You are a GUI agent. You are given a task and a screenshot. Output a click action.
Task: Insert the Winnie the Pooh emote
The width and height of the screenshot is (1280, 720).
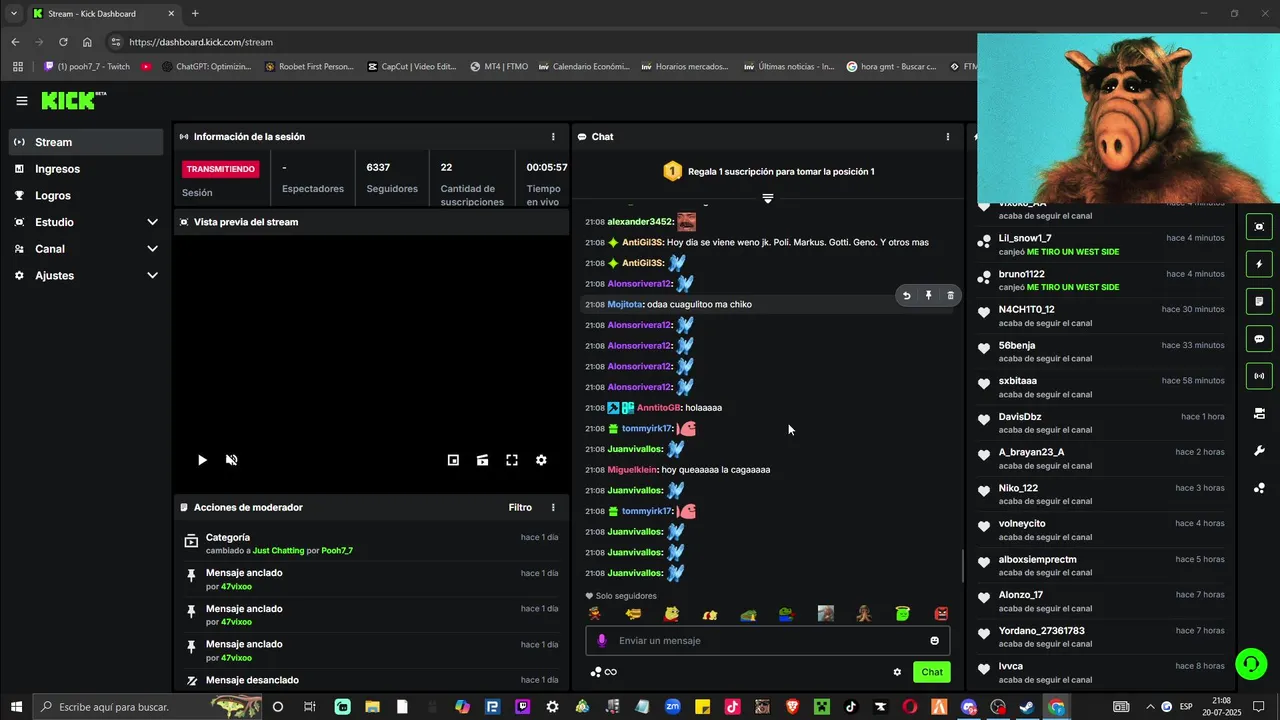click(672, 614)
